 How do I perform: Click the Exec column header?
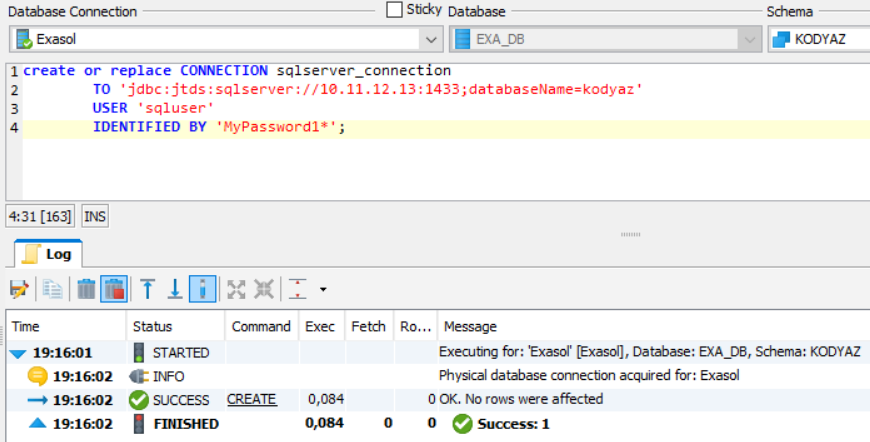point(322,327)
